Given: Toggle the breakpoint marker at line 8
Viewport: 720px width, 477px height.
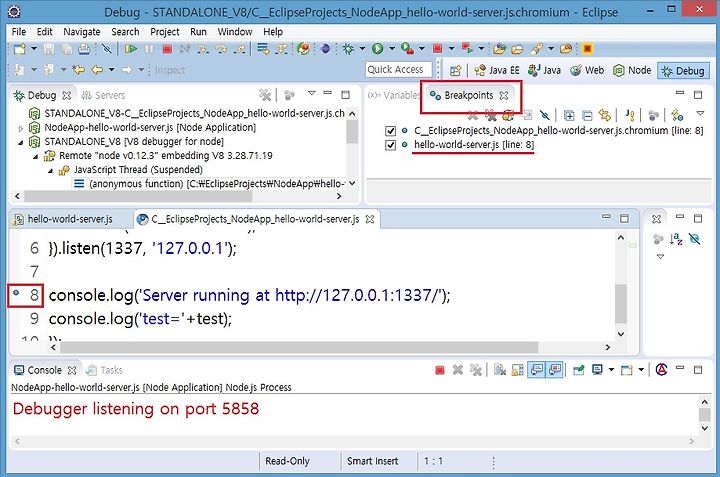Looking at the screenshot, I should pos(16,293).
